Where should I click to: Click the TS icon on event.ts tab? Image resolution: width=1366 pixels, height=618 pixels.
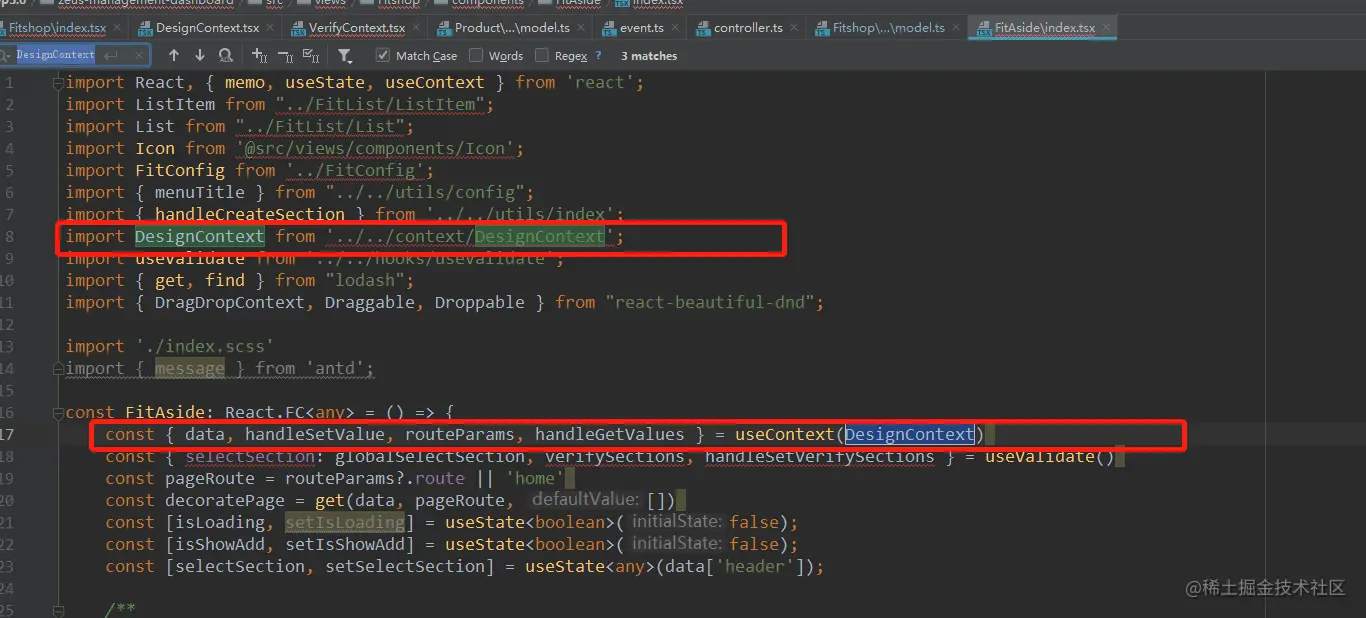(608, 28)
